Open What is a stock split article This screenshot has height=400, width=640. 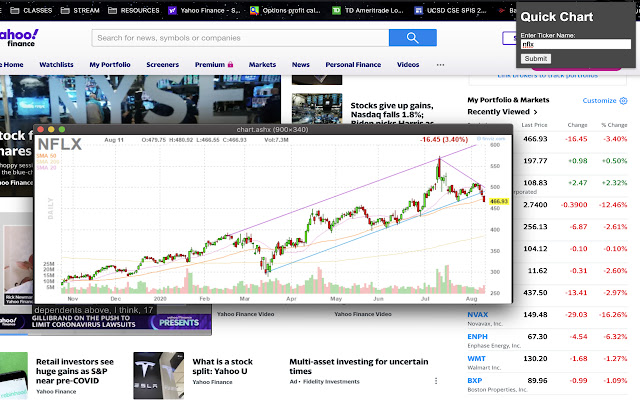click(x=222, y=367)
